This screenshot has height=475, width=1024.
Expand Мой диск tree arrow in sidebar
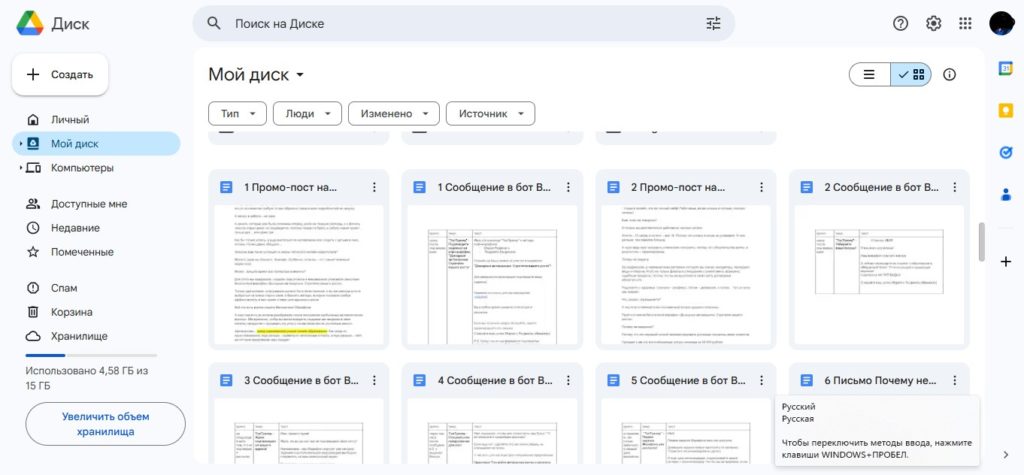(x=20, y=144)
